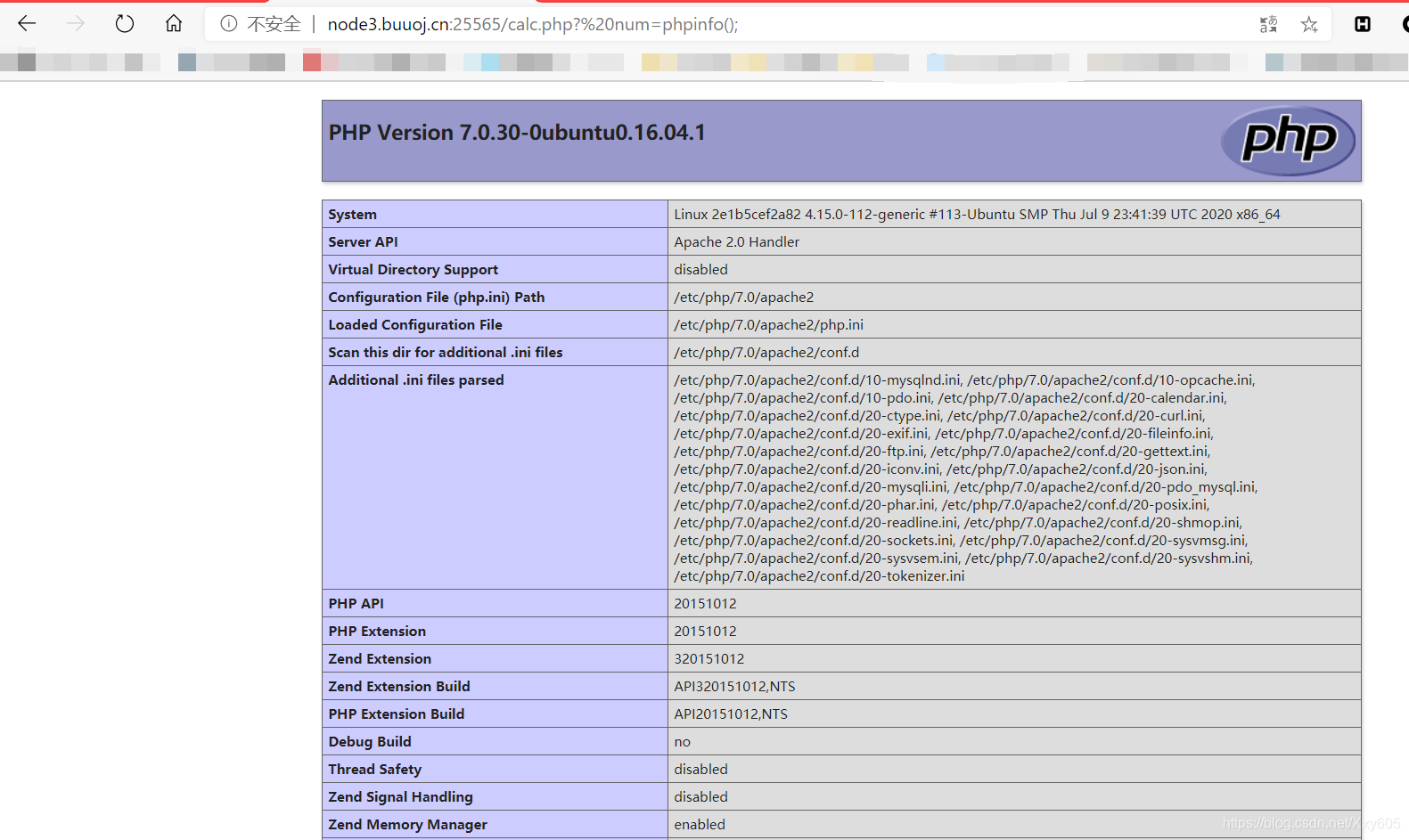Select the Debug Build label

point(370,742)
